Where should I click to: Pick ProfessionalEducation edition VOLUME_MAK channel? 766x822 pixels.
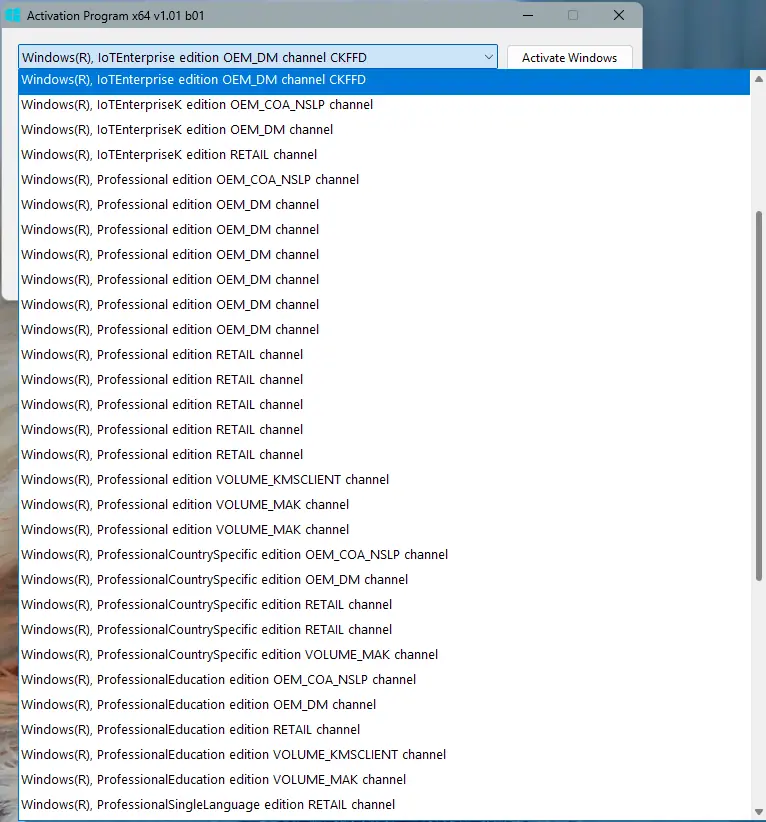(384, 780)
